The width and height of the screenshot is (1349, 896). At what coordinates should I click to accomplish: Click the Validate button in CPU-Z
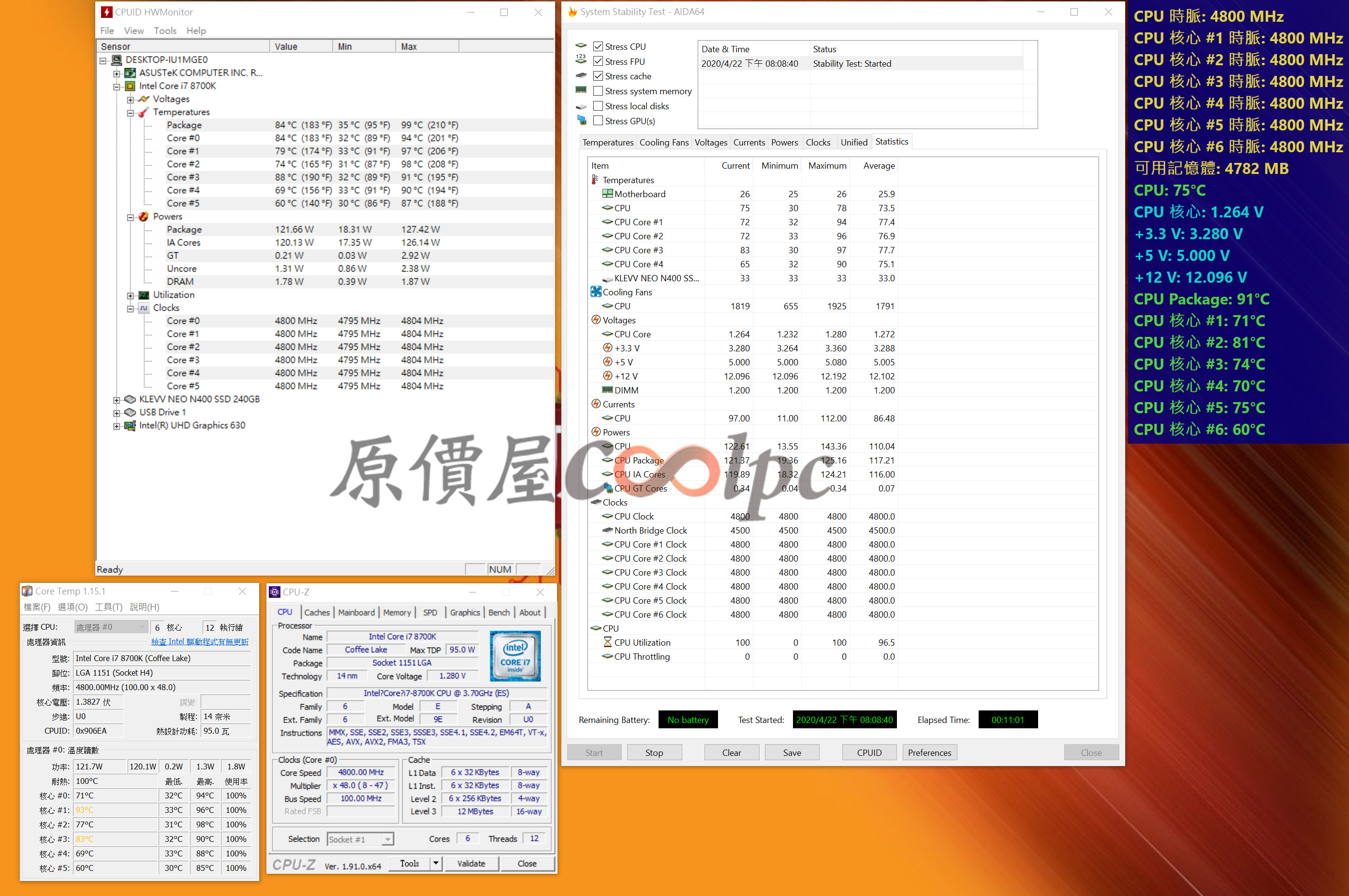[471, 863]
